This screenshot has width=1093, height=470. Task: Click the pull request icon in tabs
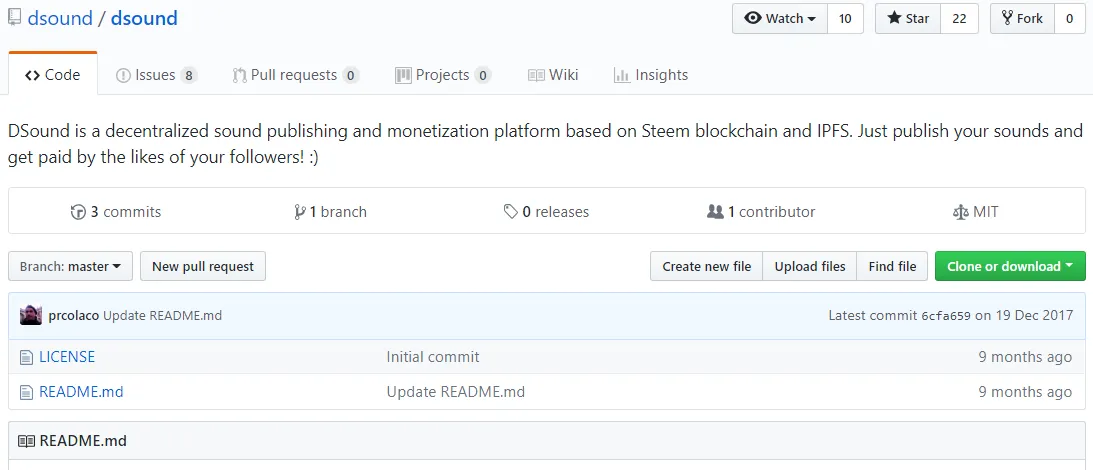pos(239,75)
